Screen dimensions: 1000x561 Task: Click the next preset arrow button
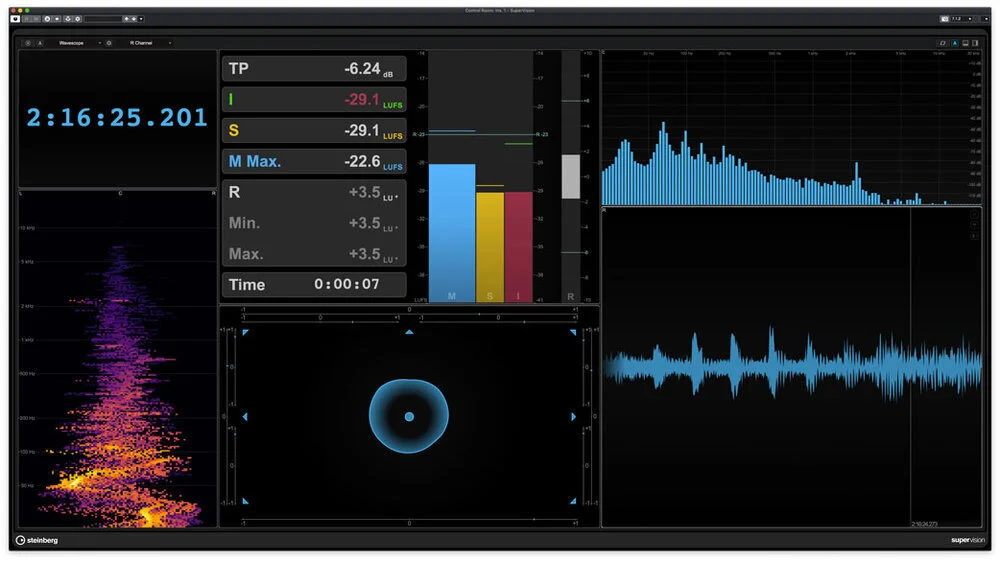click(134, 18)
